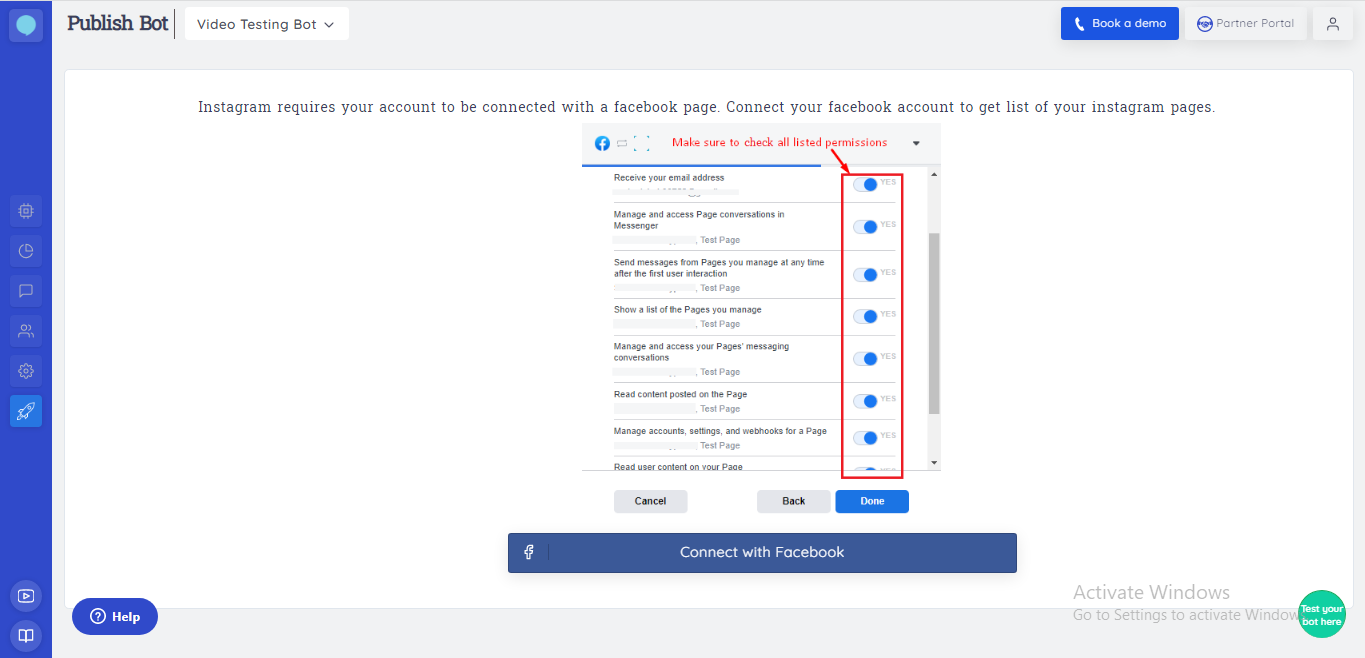The height and width of the screenshot is (658, 1365).
Task: Expand the caret in Facebook dialog header
Action: [x=916, y=143]
